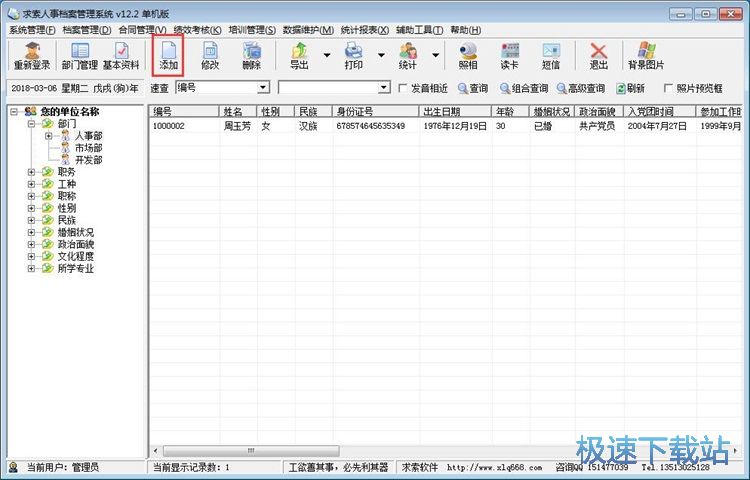
Task: Expand the 人事部 tree node
Action: tap(49, 136)
